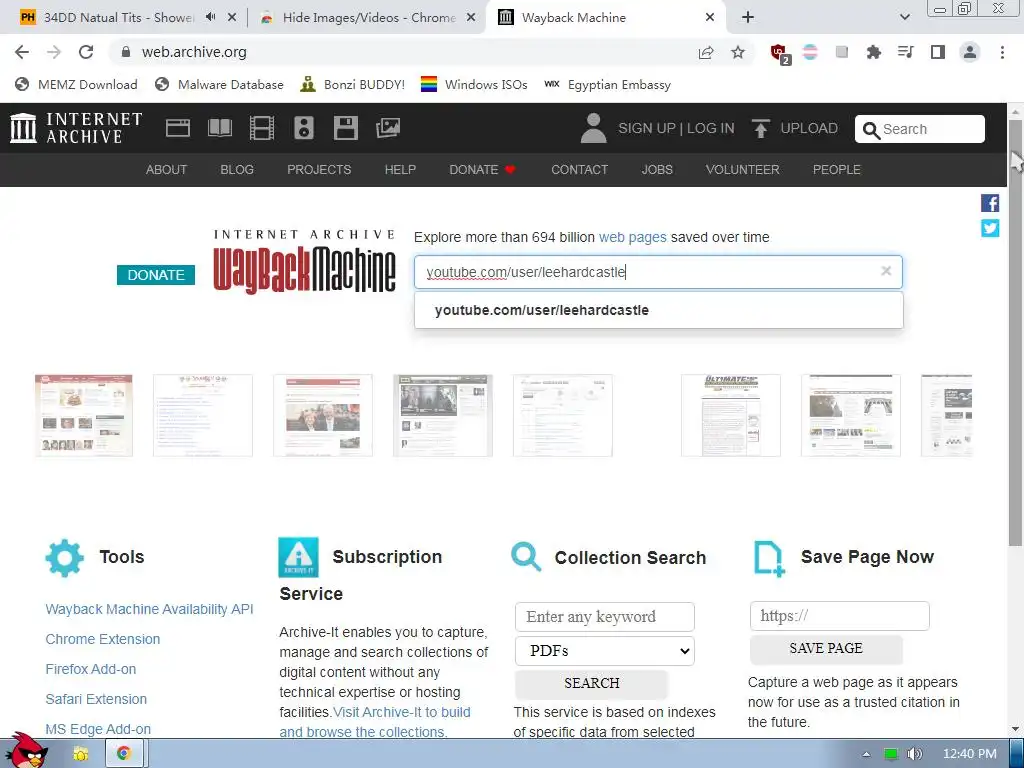Open Chrome from the taskbar
The height and width of the screenshot is (768, 1024).
(x=123, y=754)
